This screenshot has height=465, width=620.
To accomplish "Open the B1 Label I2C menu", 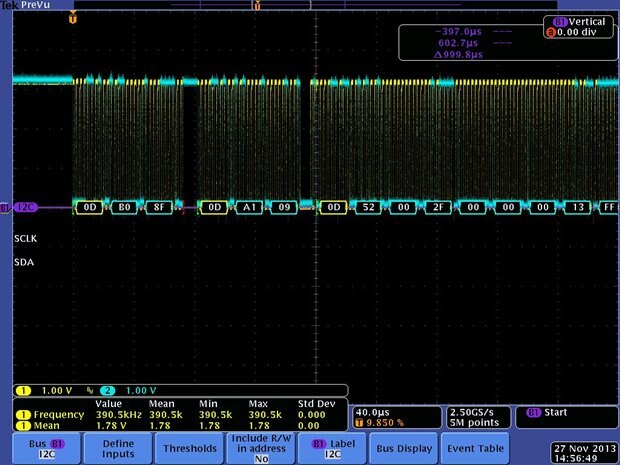I will pyautogui.click(x=333, y=449).
